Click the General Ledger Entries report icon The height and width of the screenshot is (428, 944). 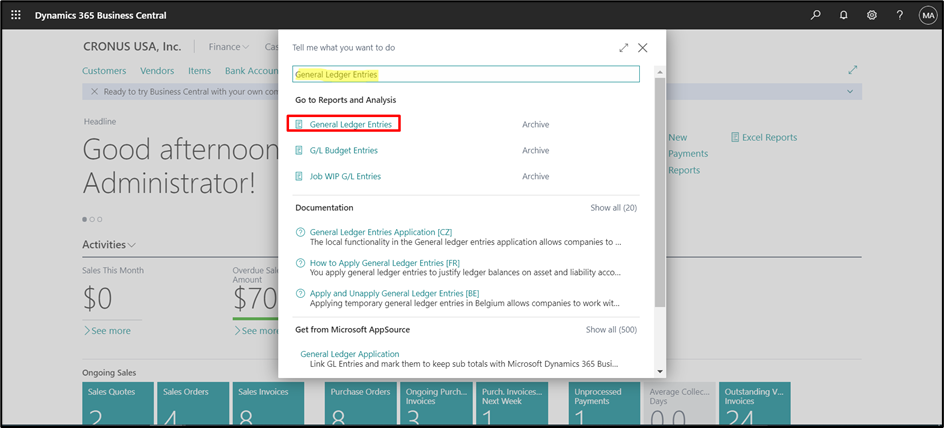coord(299,125)
